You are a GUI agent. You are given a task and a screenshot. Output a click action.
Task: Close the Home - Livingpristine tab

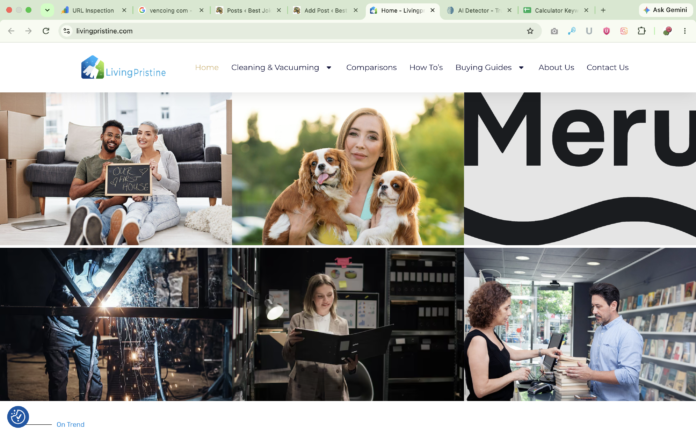(x=432, y=10)
